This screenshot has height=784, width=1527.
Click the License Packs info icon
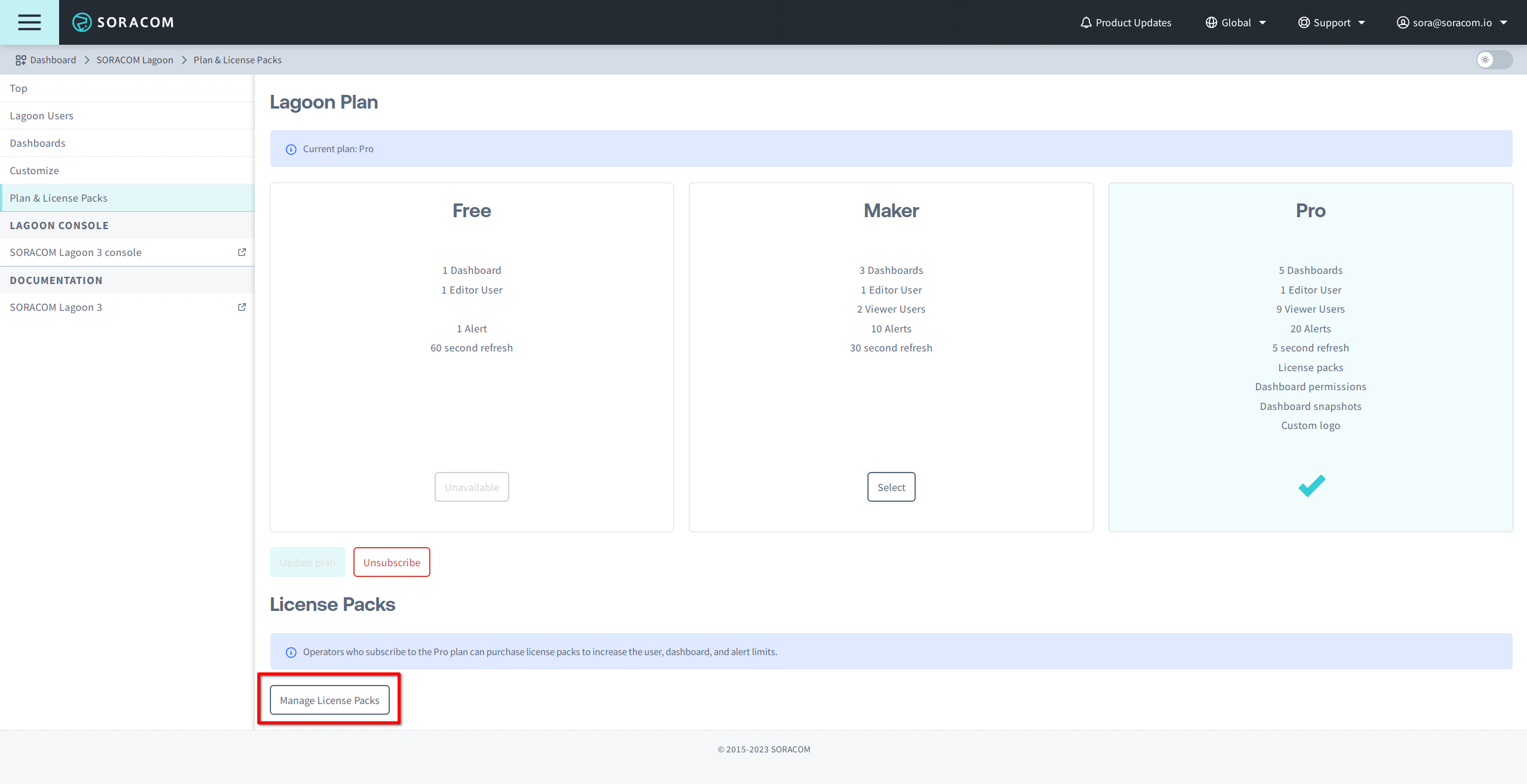click(291, 651)
